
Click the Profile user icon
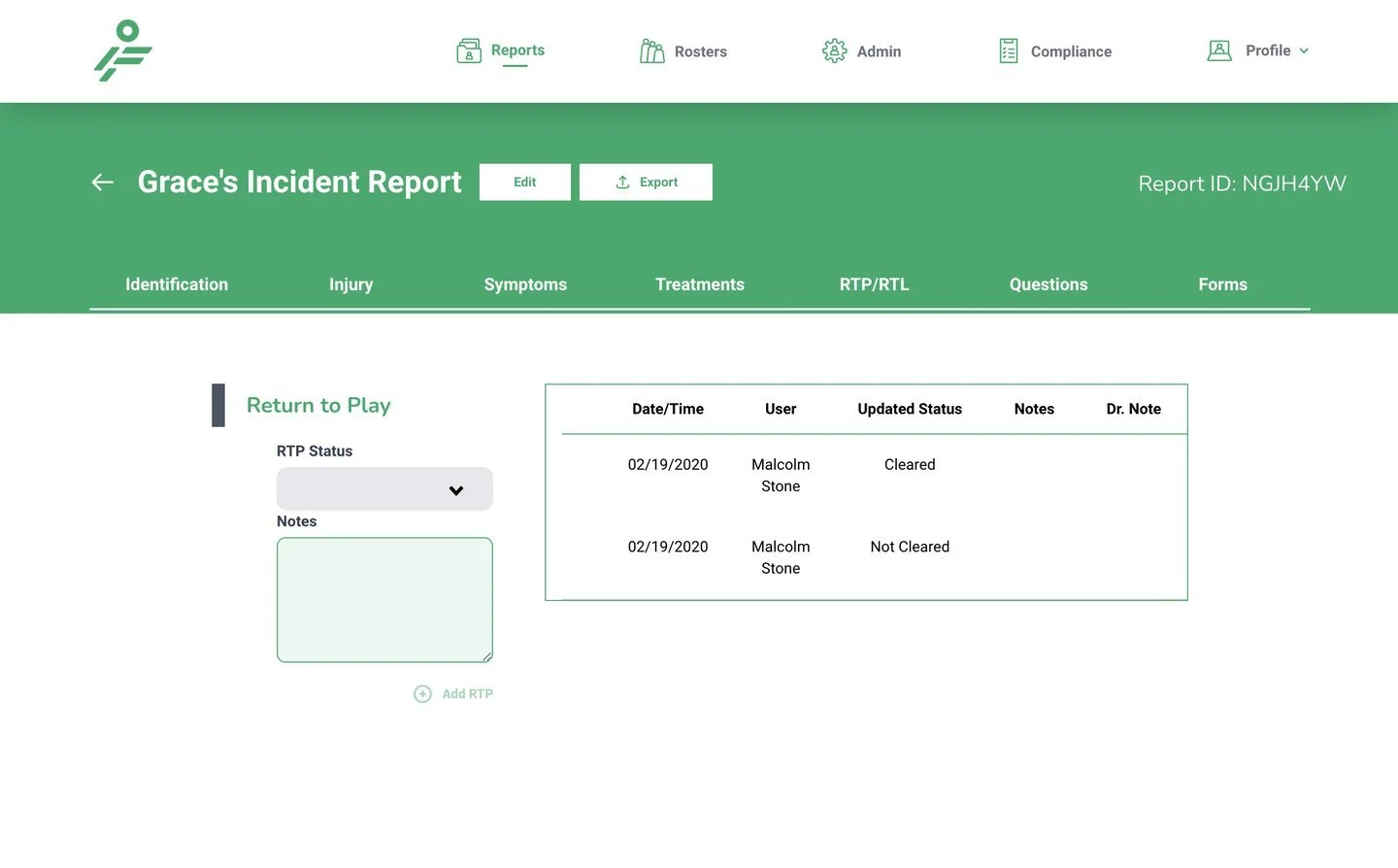tap(1219, 50)
